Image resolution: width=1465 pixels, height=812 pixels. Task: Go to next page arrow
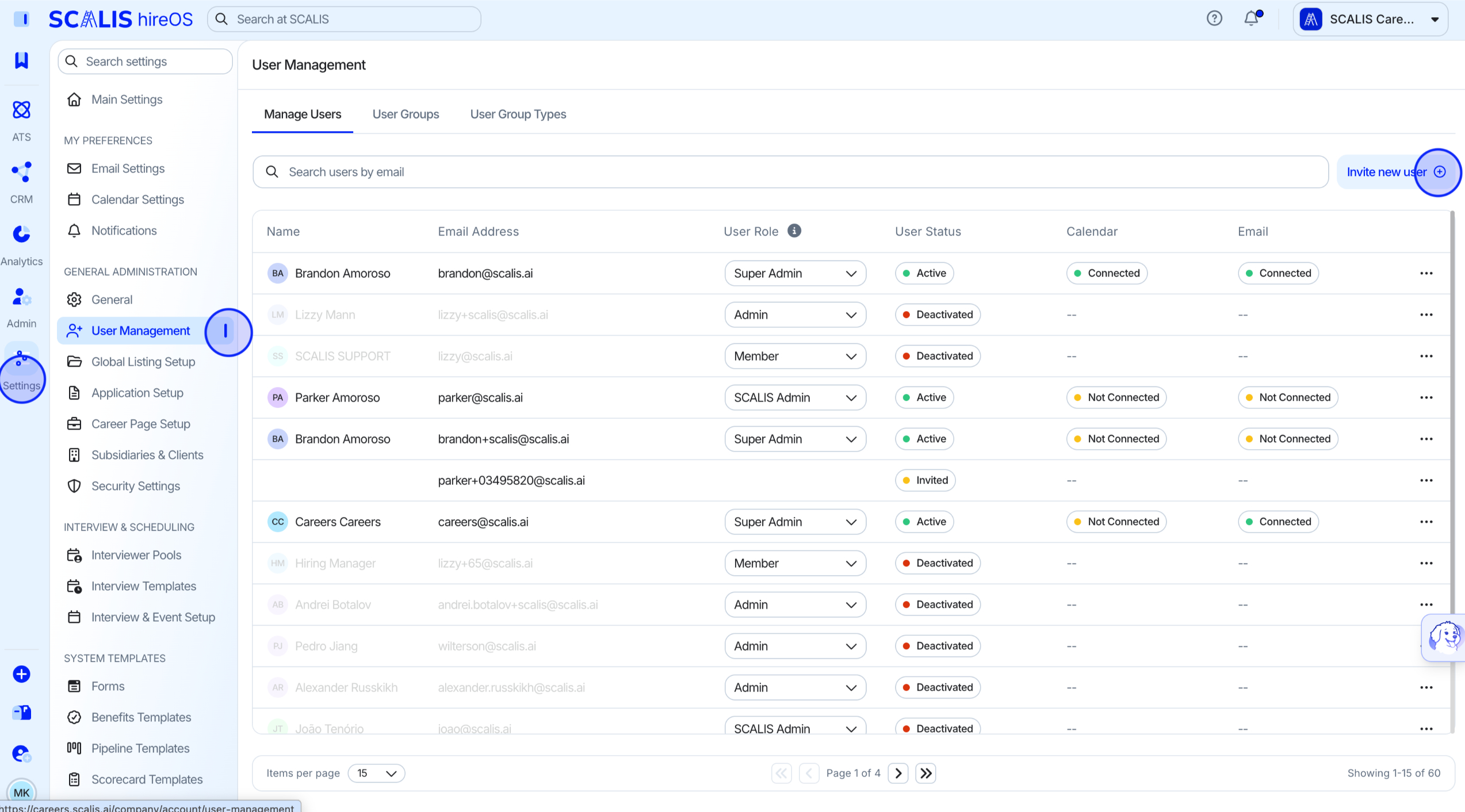(898, 773)
